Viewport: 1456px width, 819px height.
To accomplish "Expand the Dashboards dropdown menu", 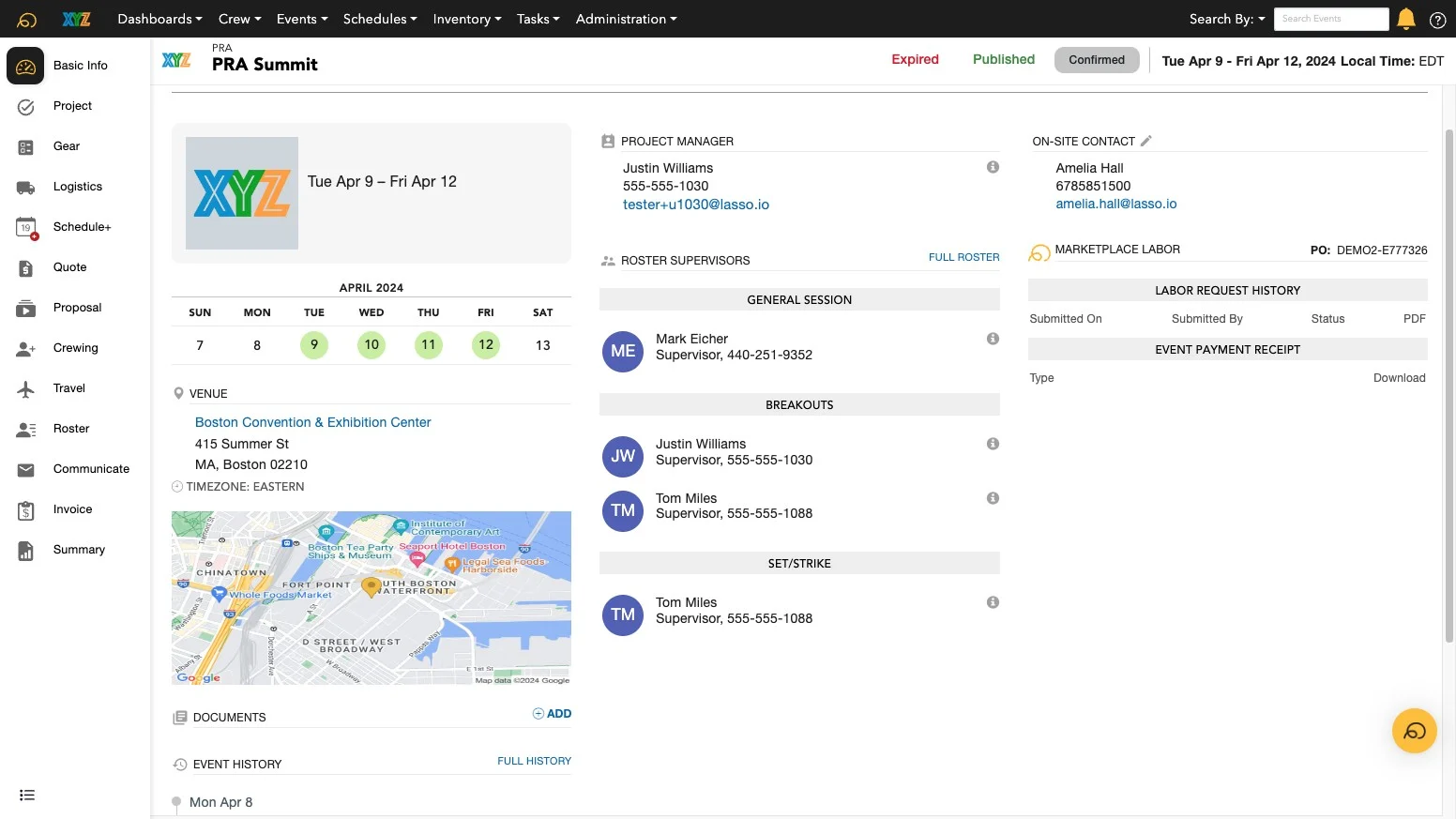I will [x=159, y=19].
